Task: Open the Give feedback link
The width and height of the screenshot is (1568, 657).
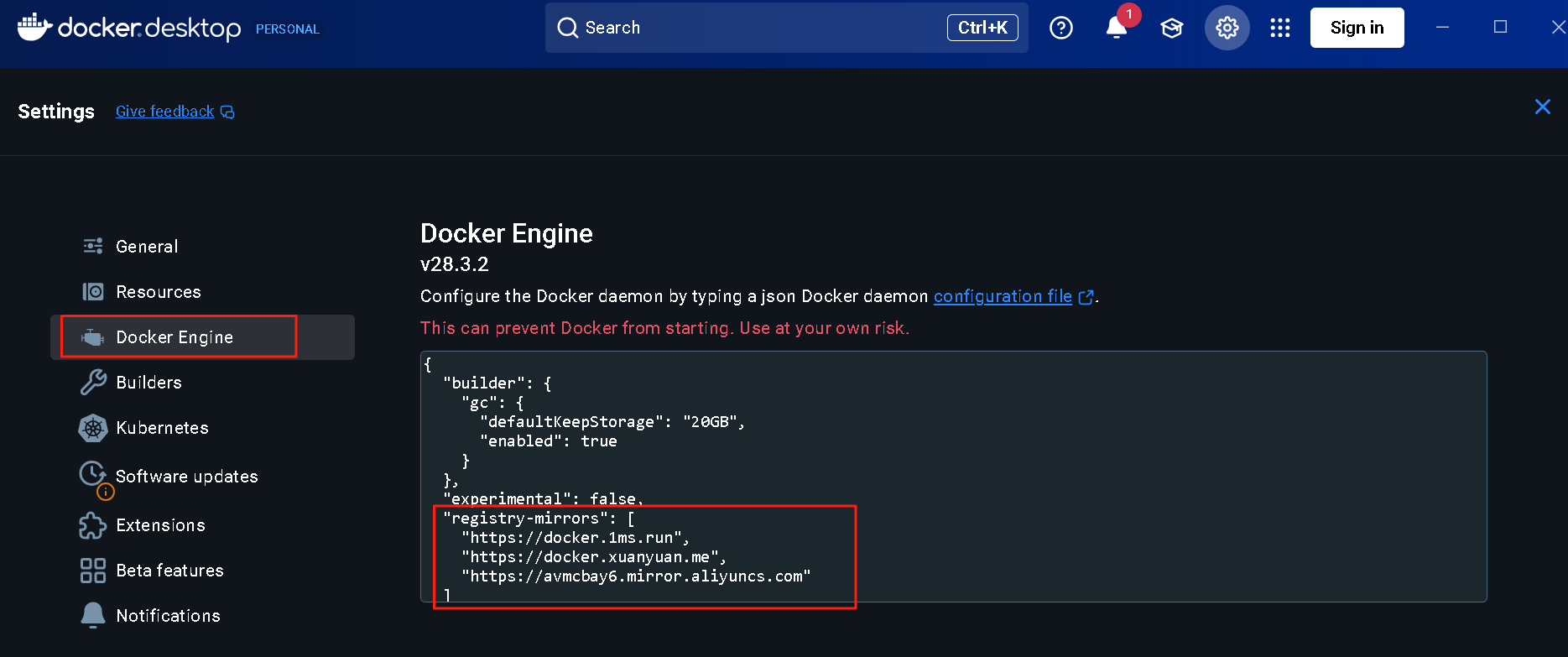Action: [x=164, y=112]
